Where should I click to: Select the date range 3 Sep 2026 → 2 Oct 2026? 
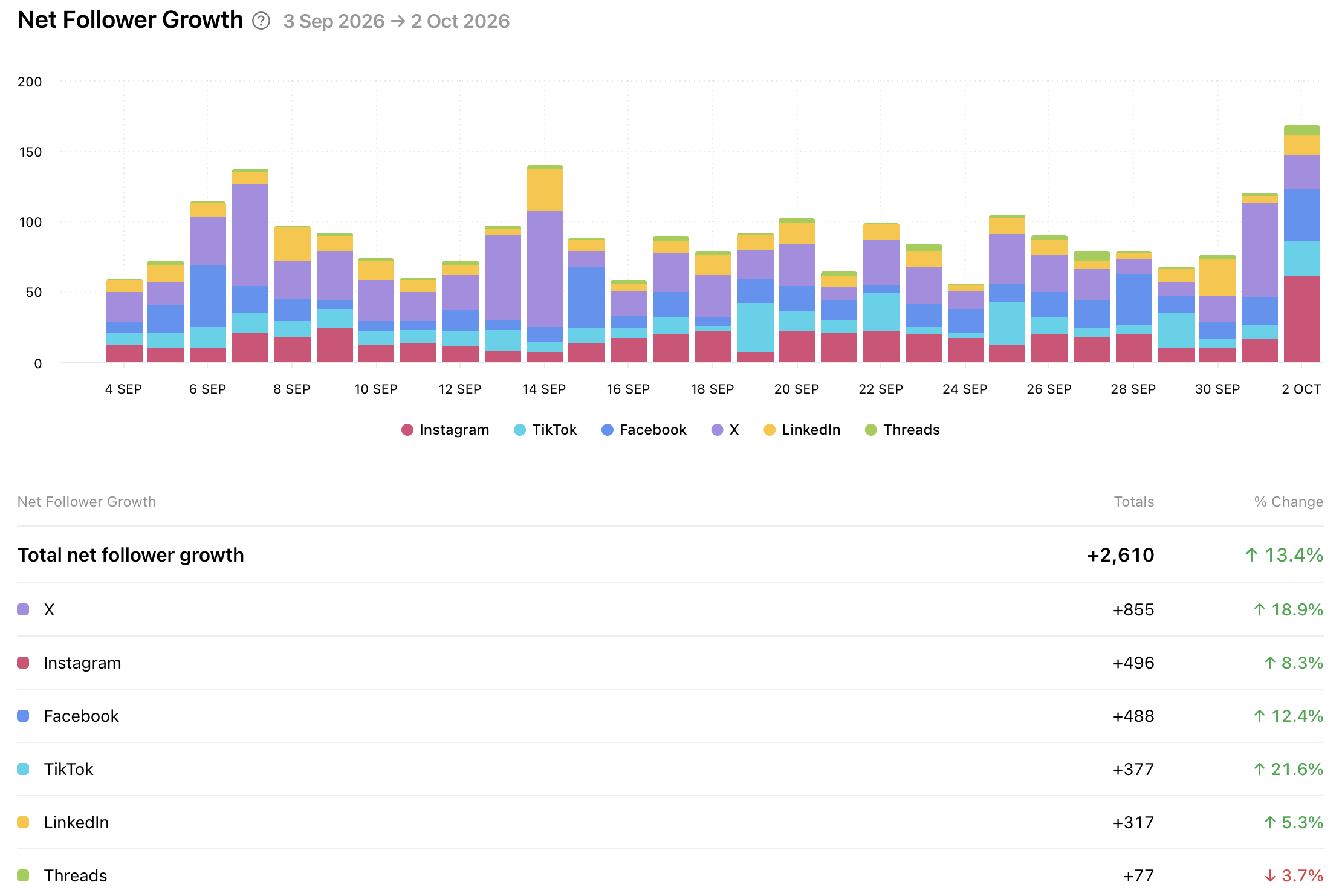pos(397,21)
